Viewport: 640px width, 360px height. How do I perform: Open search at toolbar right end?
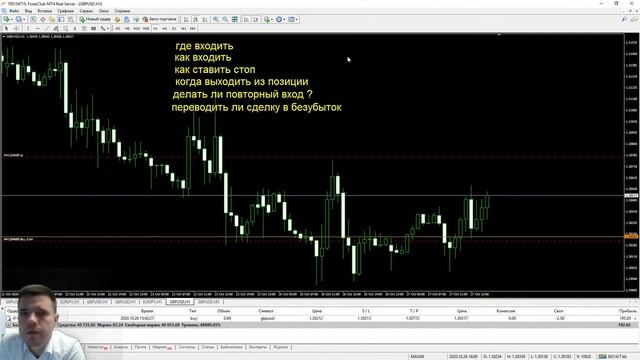[624, 19]
